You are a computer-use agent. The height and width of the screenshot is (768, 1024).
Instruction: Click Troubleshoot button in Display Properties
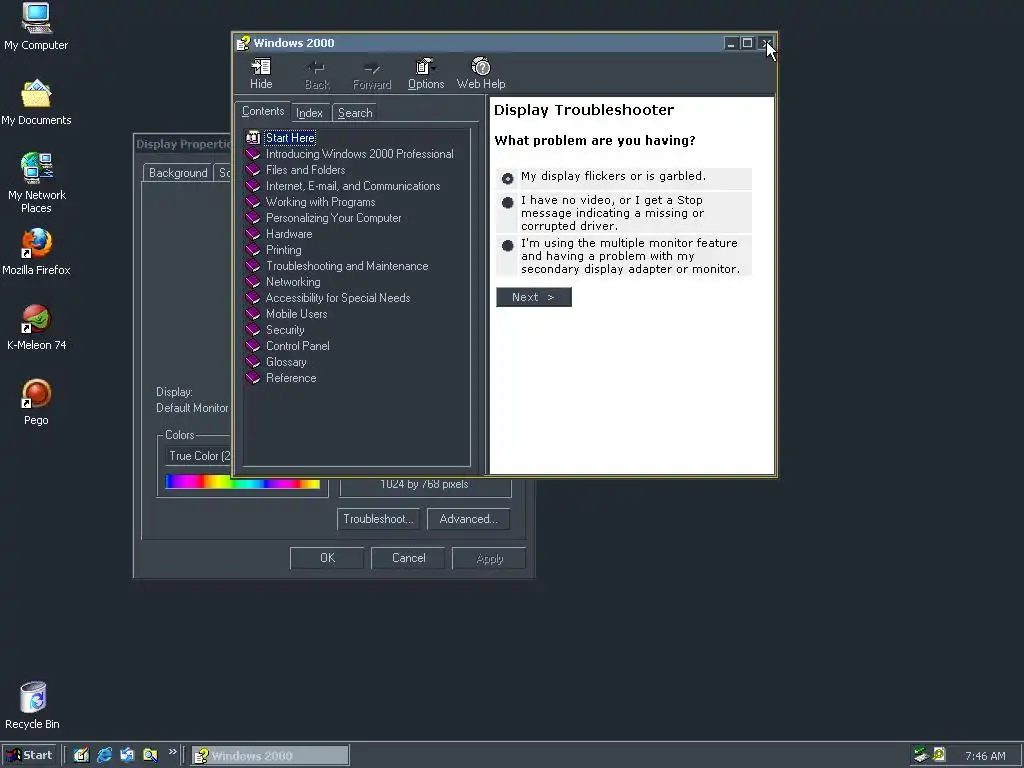click(x=378, y=519)
